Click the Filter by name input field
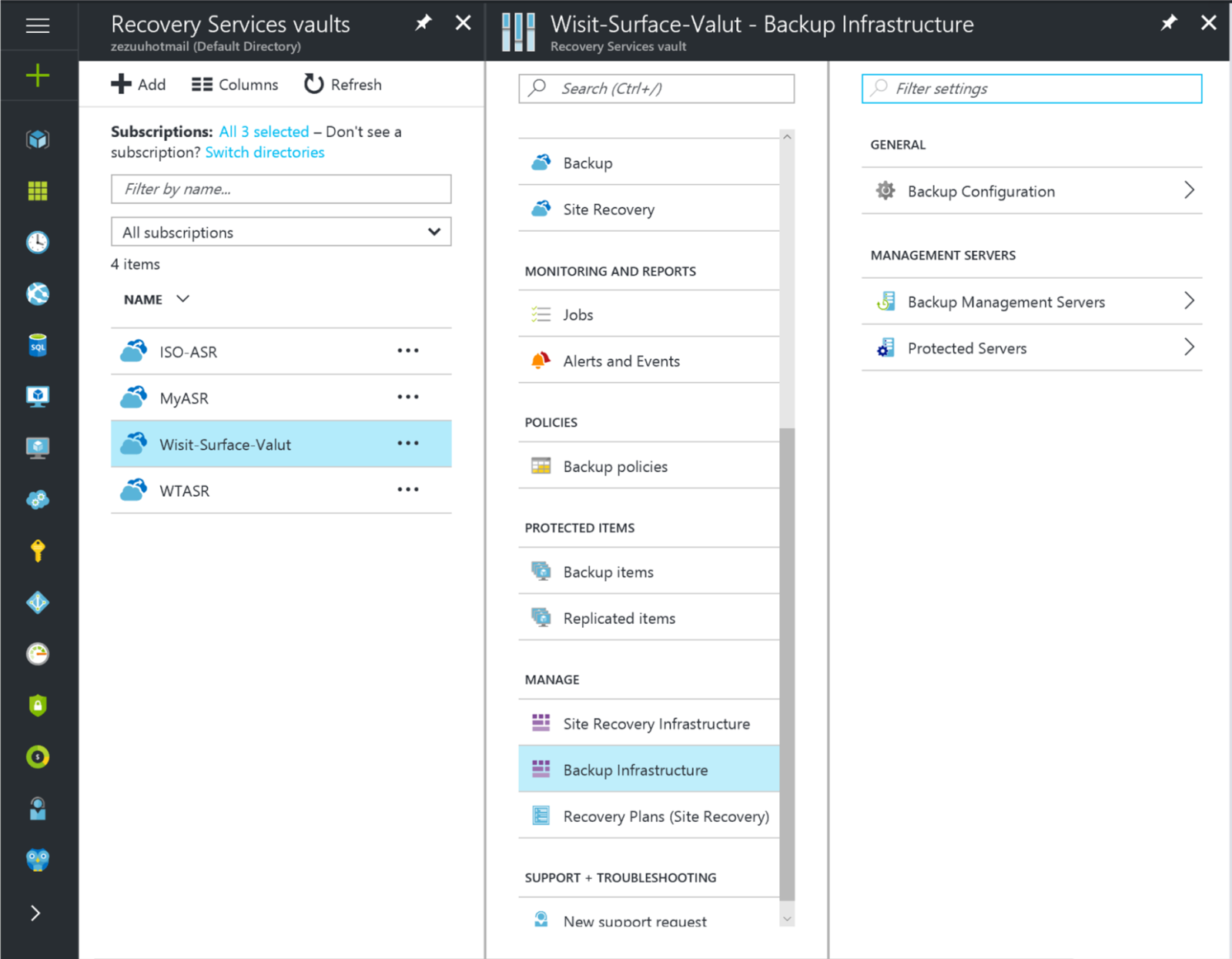The height and width of the screenshot is (959, 1232). pyautogui.click(x=280, y=189)
